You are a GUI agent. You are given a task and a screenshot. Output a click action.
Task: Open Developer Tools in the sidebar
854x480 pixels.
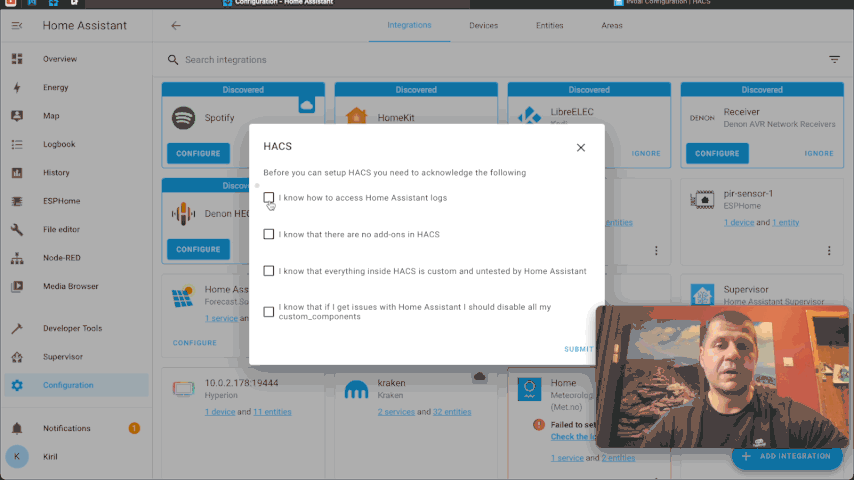click(76, 328)
